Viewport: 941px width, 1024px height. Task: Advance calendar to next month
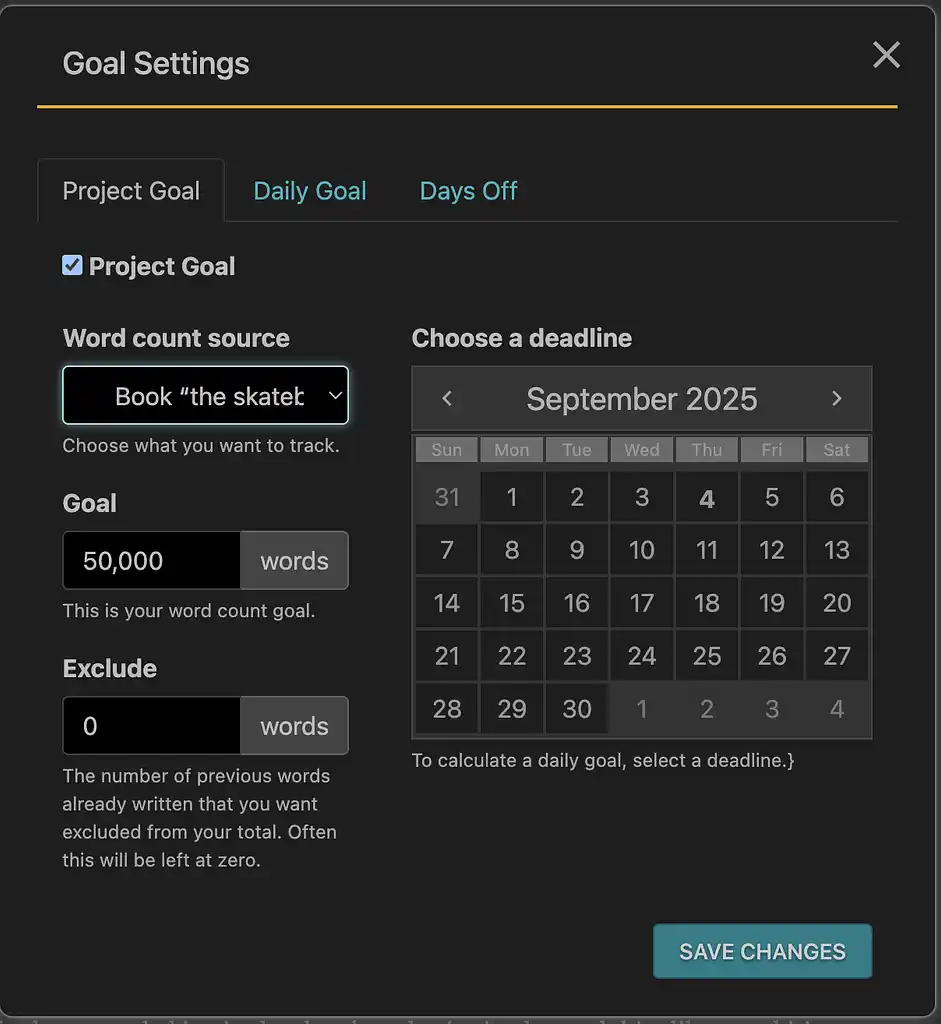tap(837, 399)
